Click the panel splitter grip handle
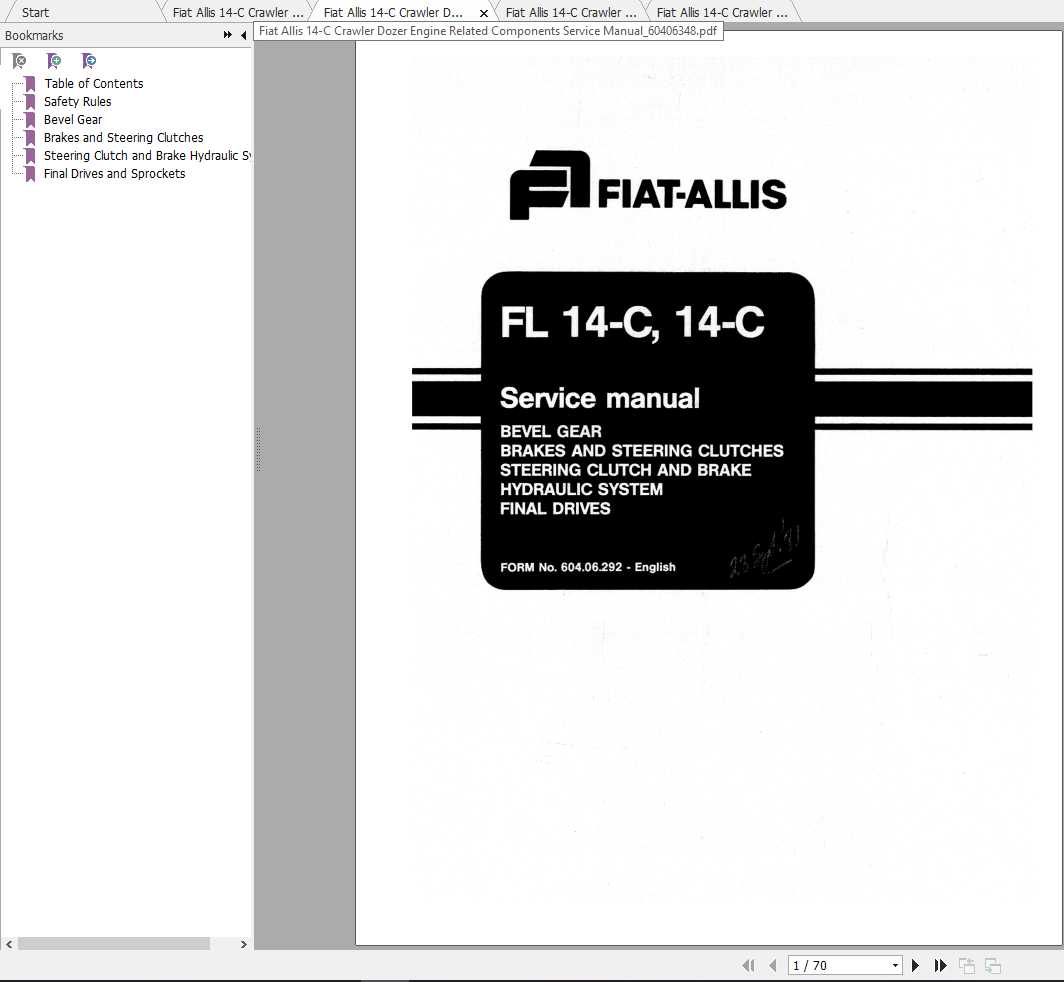The height and width of the screenshot is (982, 1064). click(259, 449)
